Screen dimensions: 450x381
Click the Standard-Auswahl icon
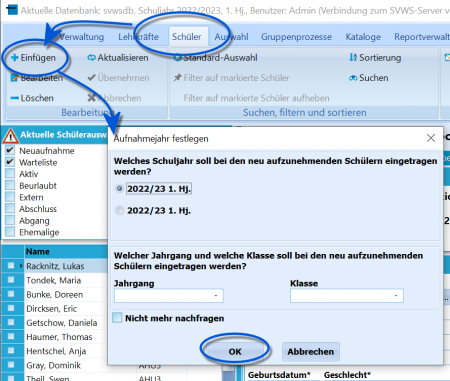pos(178,58)
